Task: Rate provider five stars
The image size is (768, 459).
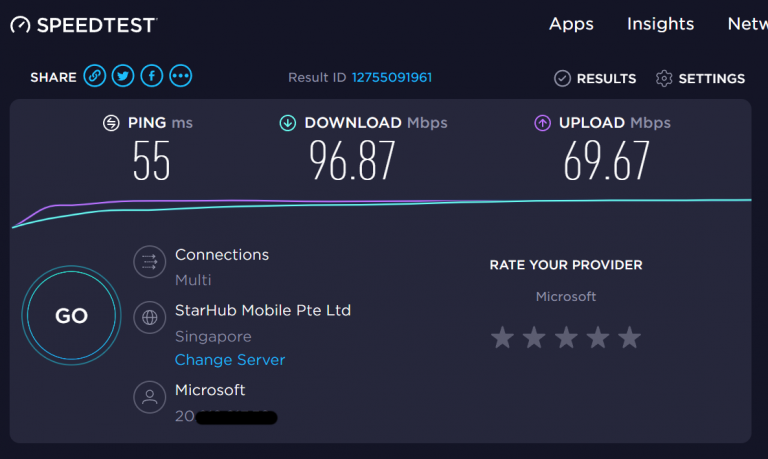Action: [x=629, y=338]
